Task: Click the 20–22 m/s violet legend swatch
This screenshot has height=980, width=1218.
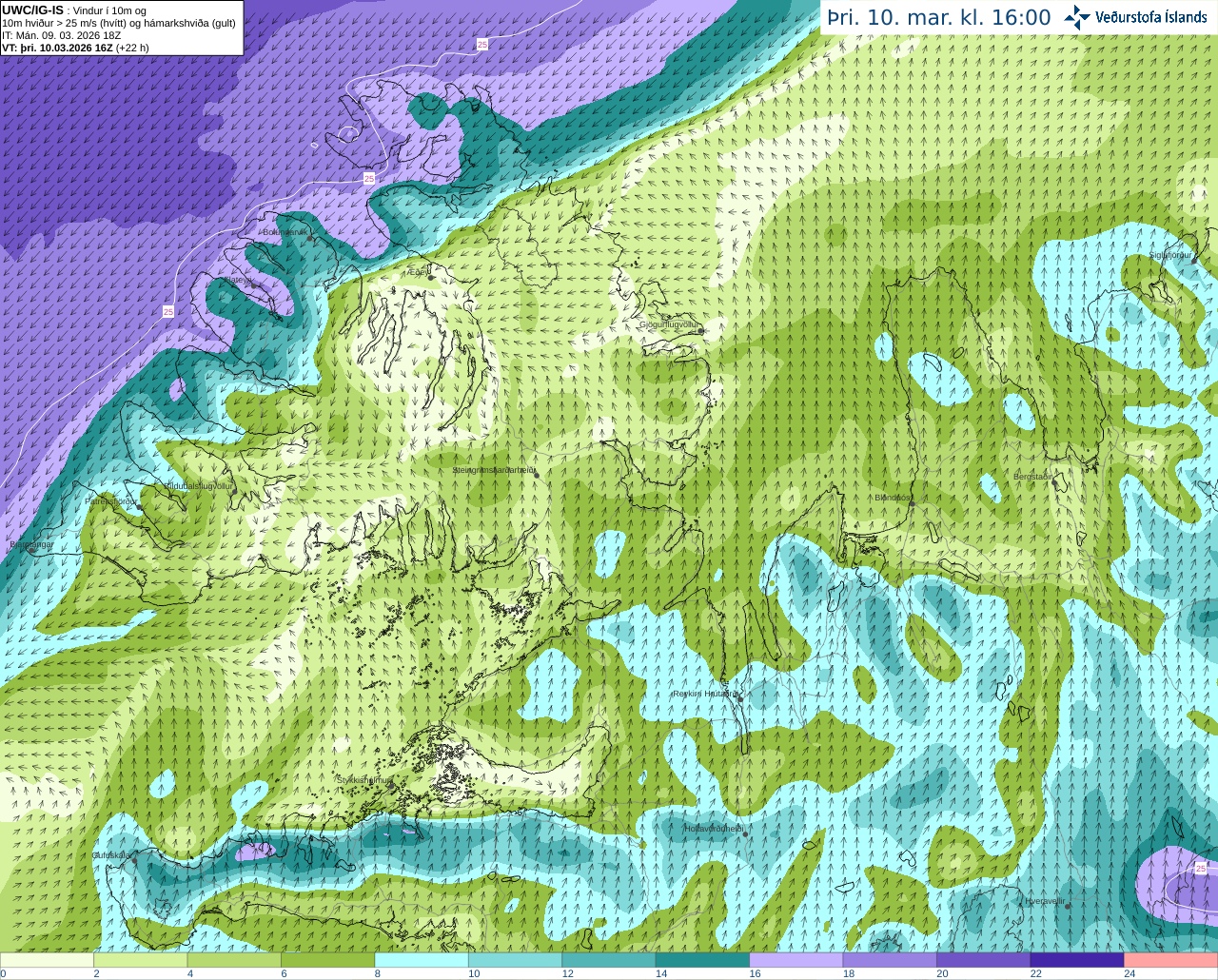Action: pyautogui.click(x=984, y=960)
